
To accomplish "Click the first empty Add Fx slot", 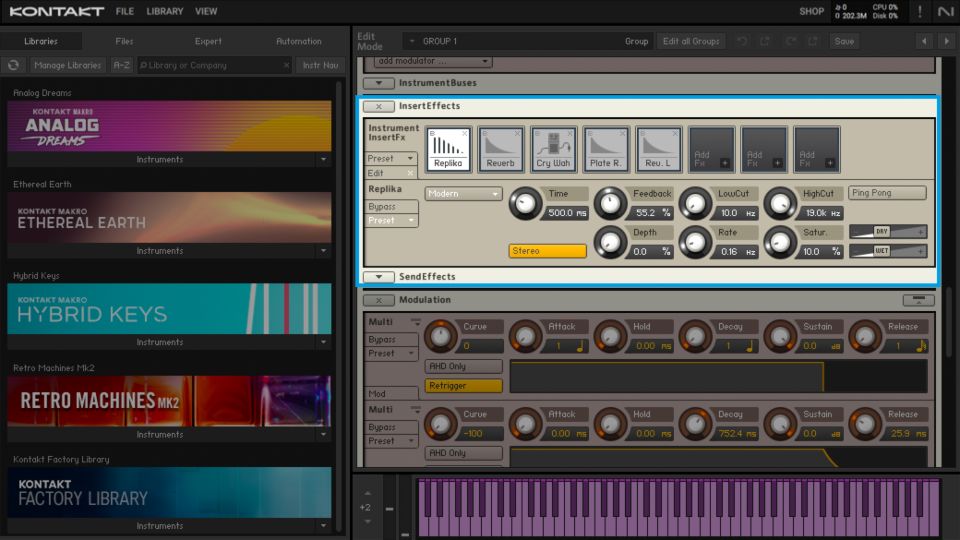I will (711, 148).
